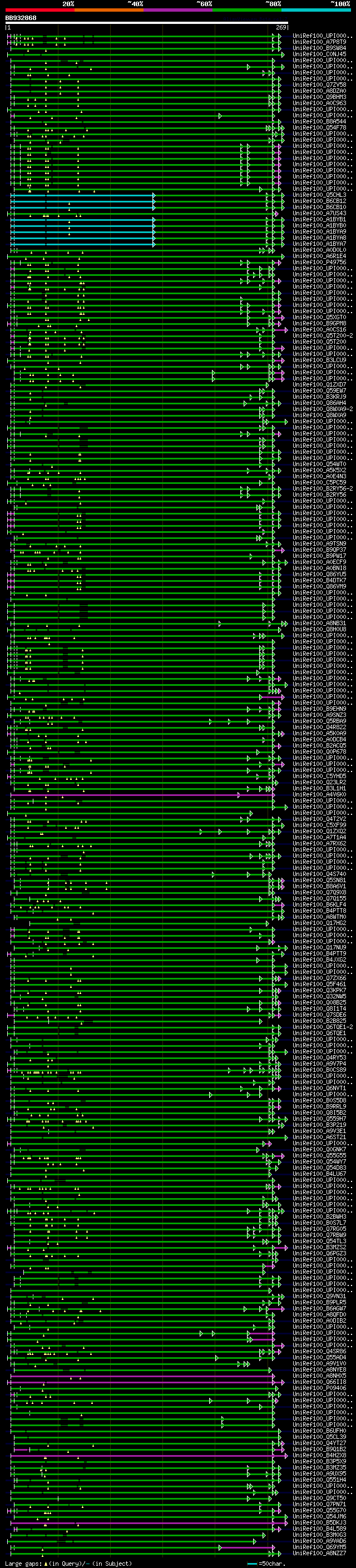Open hit UniRef100_A7P8T9
The height and width of the screenshot is (1568, 356).
click(319, 42)
